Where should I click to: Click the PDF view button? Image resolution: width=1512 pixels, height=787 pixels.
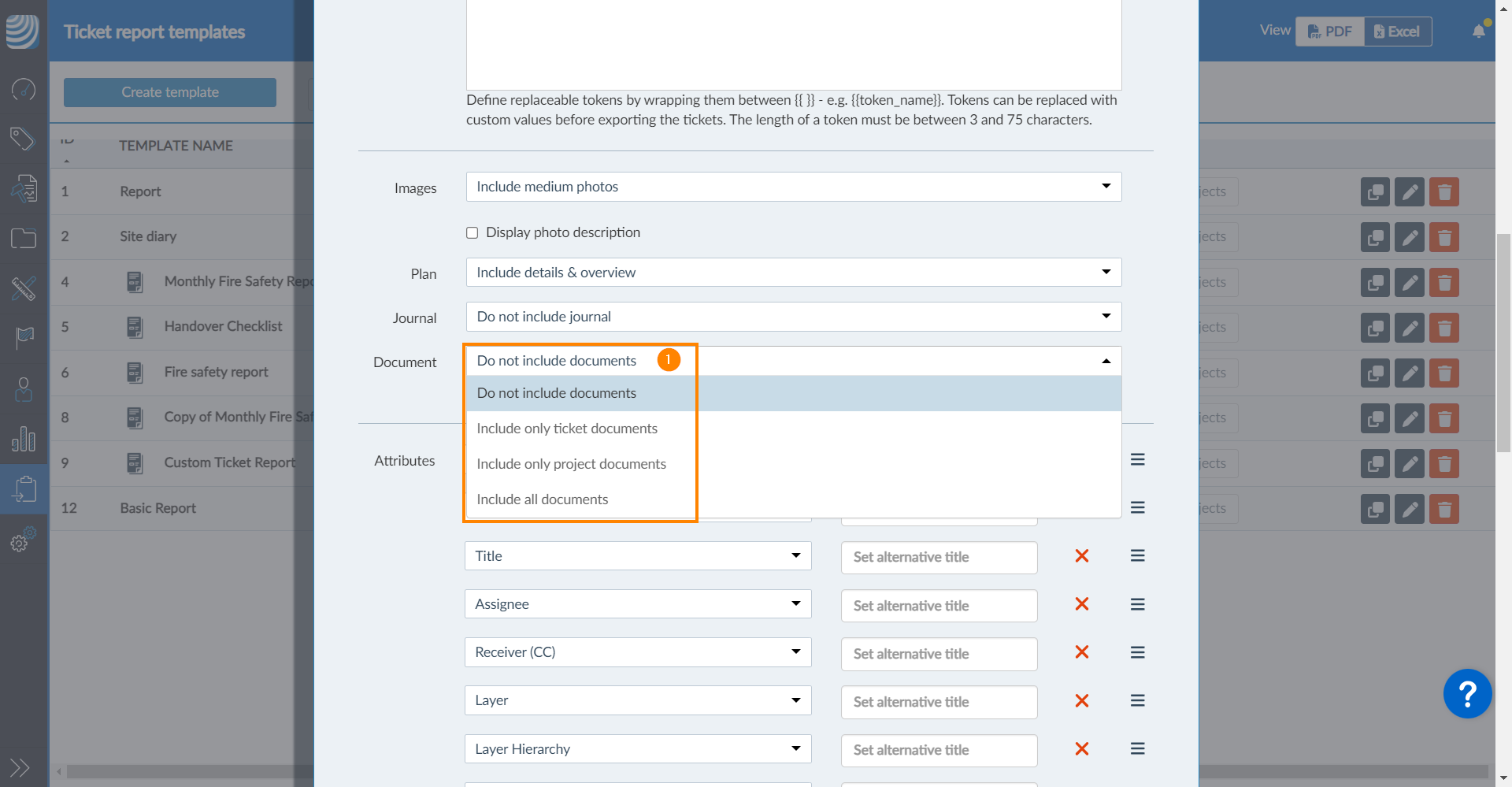(1330, 32)
